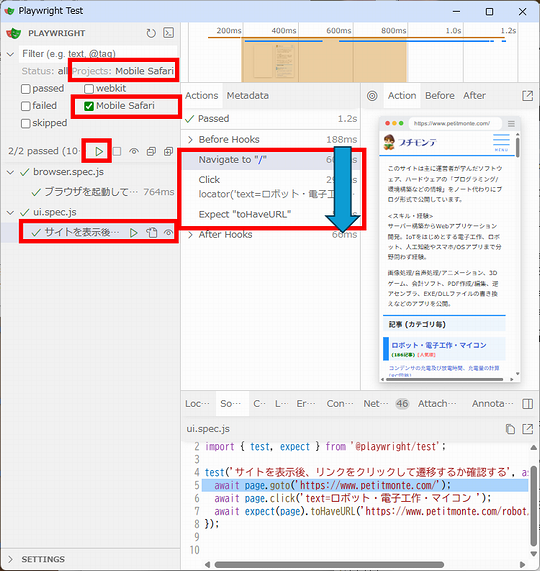The height and width of the screenshot is (571, 540).
Task: Select the Click locator action row
Action: [x=270, y=187]
